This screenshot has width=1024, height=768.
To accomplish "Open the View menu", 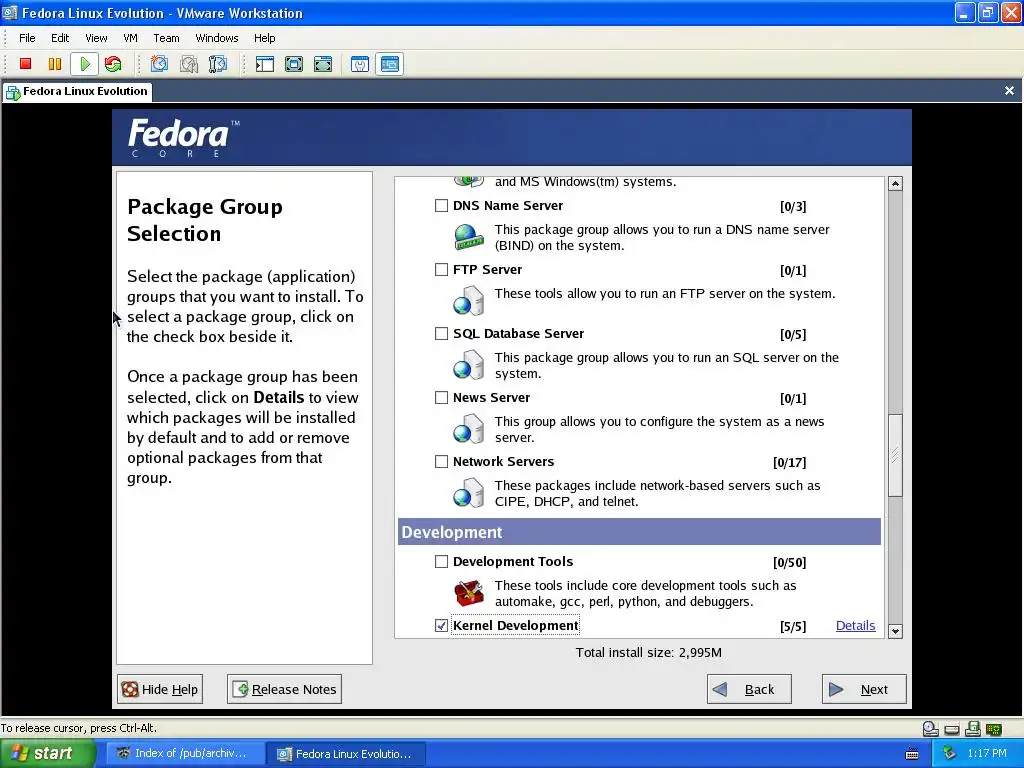I will (96, 38).
